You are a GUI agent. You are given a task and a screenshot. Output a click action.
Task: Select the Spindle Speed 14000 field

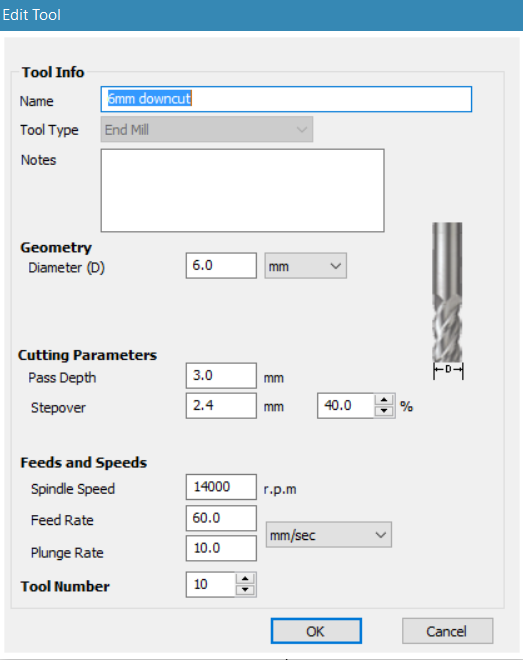coord(221,487)
